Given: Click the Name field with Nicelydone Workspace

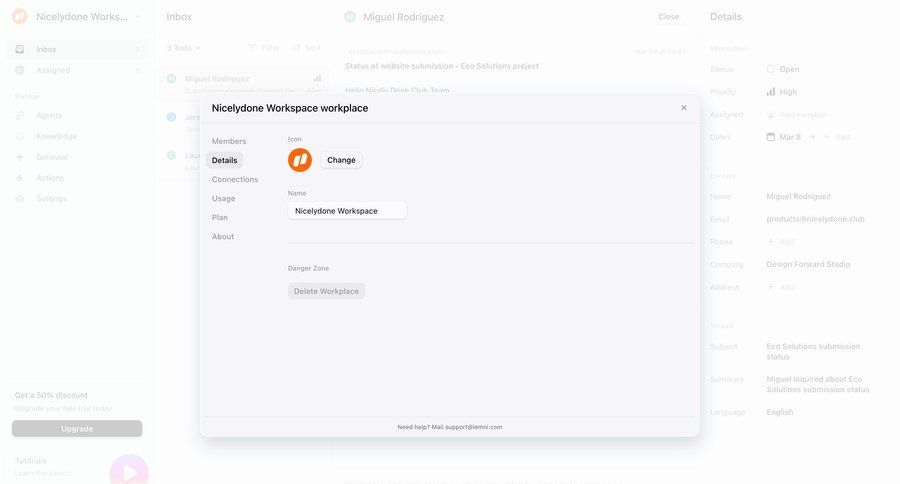Looking at the screenshot, I should 347,211.
